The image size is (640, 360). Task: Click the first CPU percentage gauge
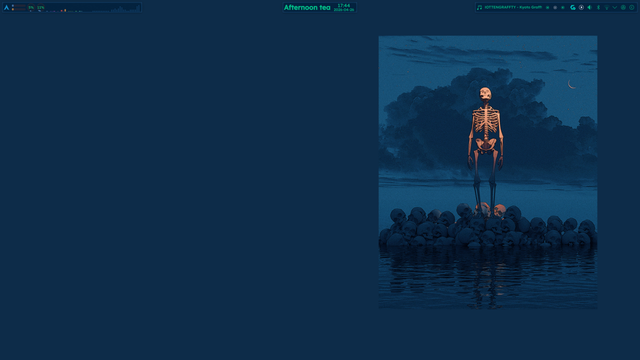[31, 7]
